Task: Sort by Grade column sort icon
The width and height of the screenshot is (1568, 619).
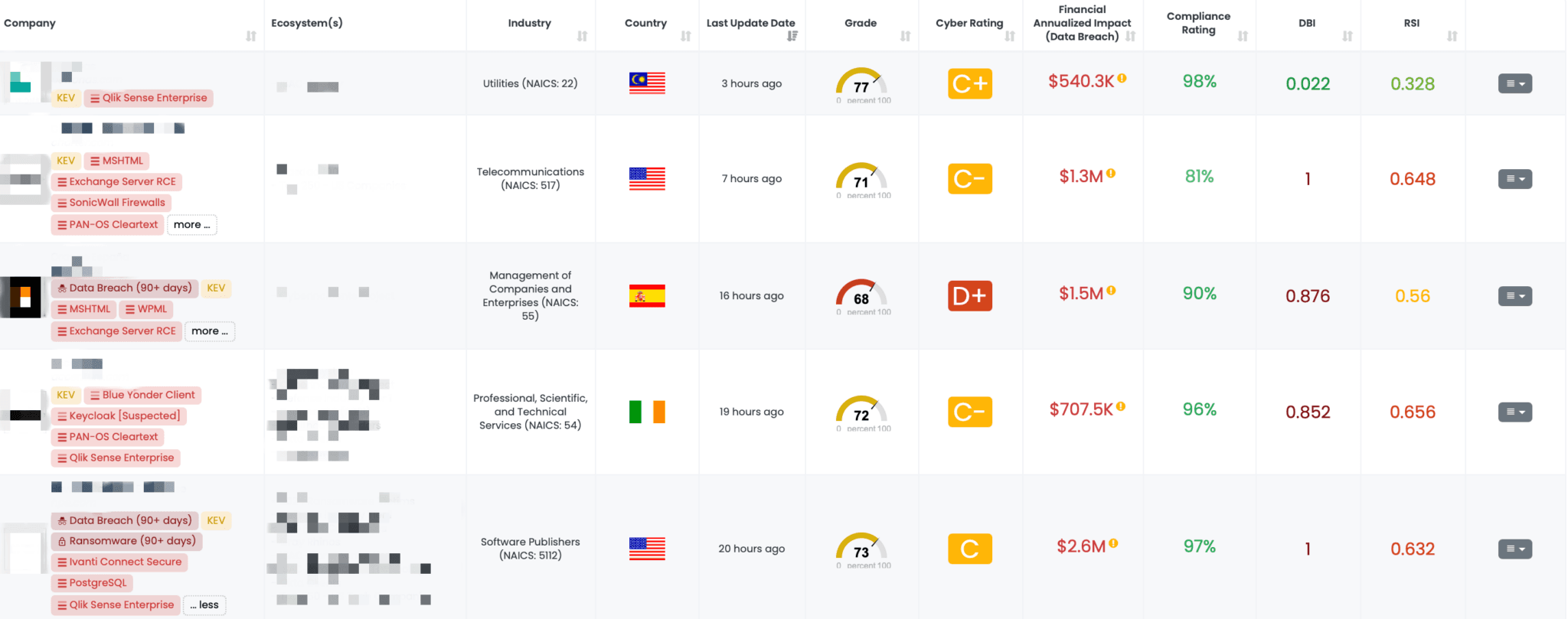Action: pos(905,36)
